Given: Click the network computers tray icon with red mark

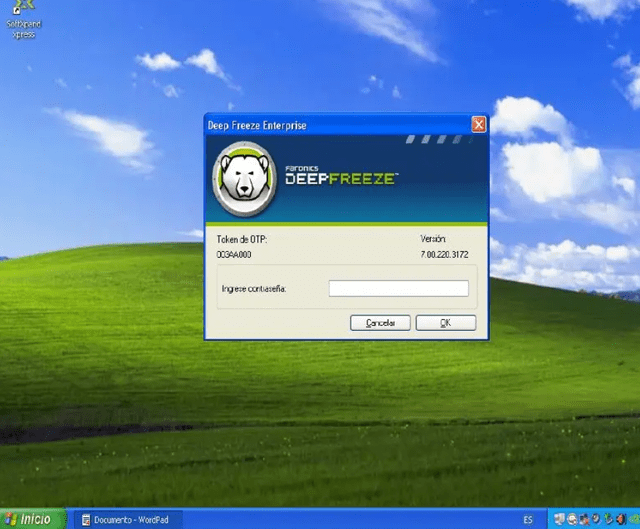Looking at the screenshot, I should click(x=584, y=519).
